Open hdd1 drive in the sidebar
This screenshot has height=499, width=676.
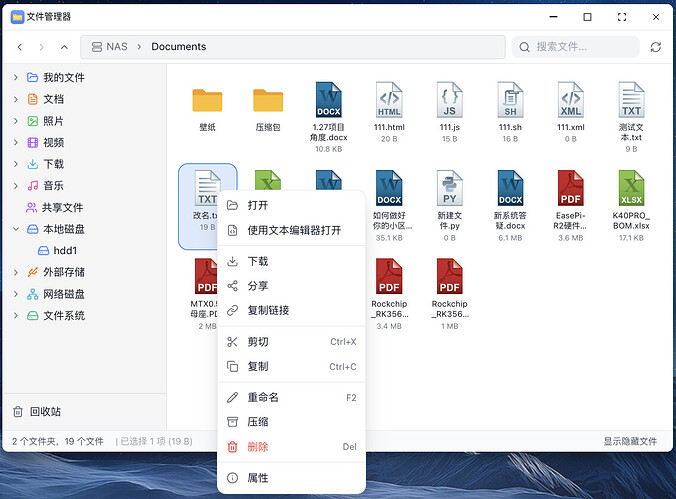[65, 250]
